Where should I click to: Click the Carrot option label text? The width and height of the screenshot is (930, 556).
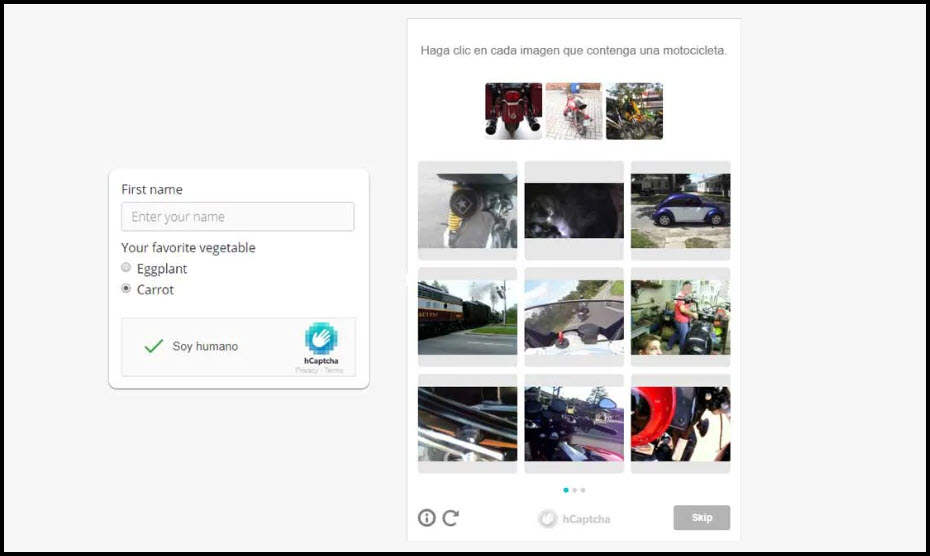pos(155,290)
